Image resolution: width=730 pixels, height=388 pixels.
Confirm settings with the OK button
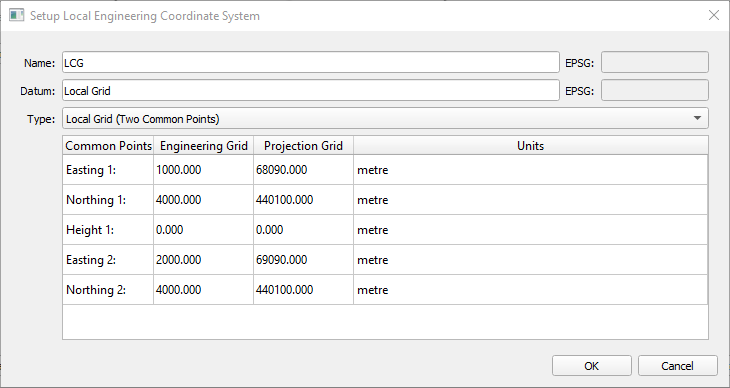click(592, 366)
